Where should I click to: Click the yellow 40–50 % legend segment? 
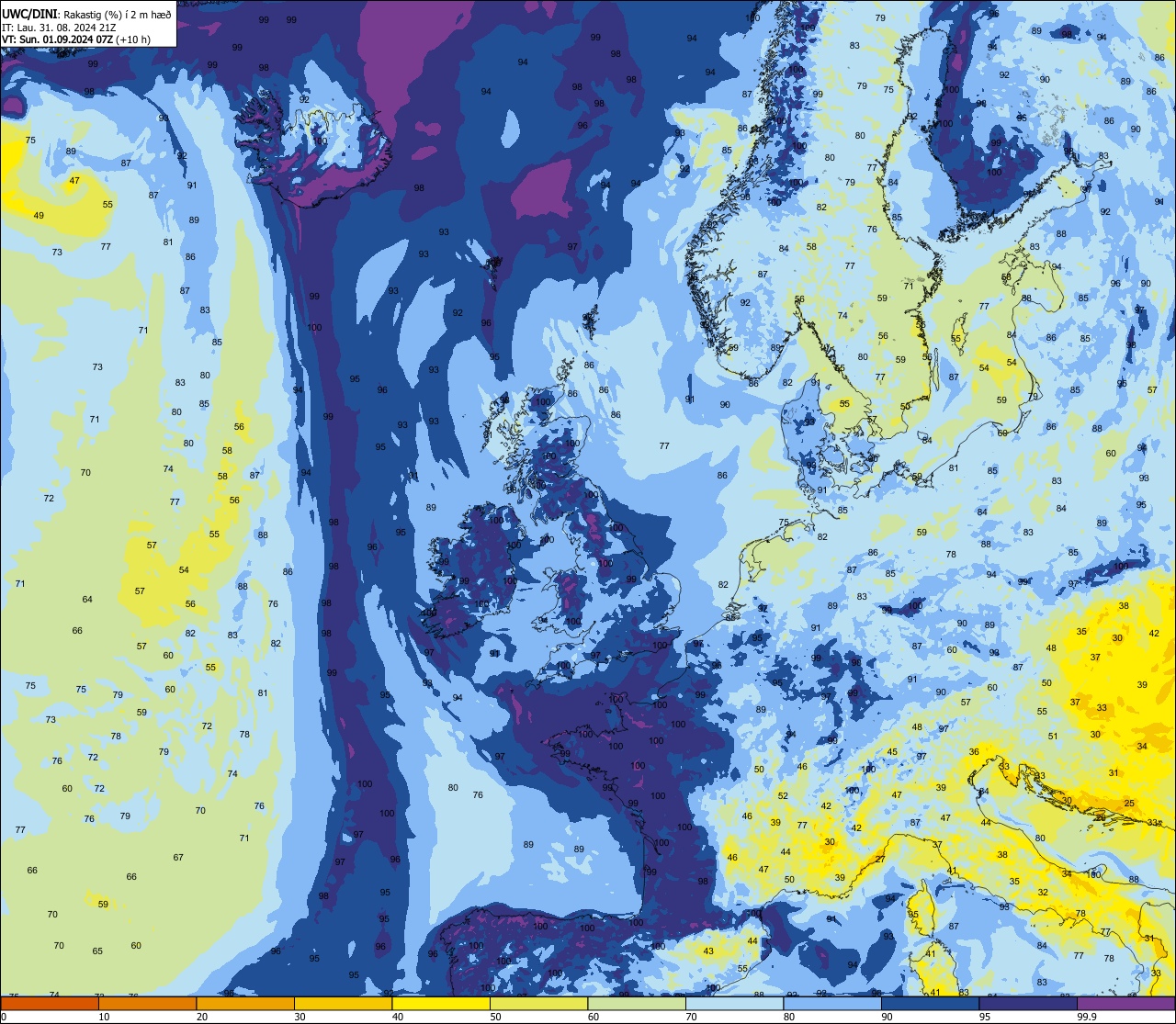pos(441,1003)
